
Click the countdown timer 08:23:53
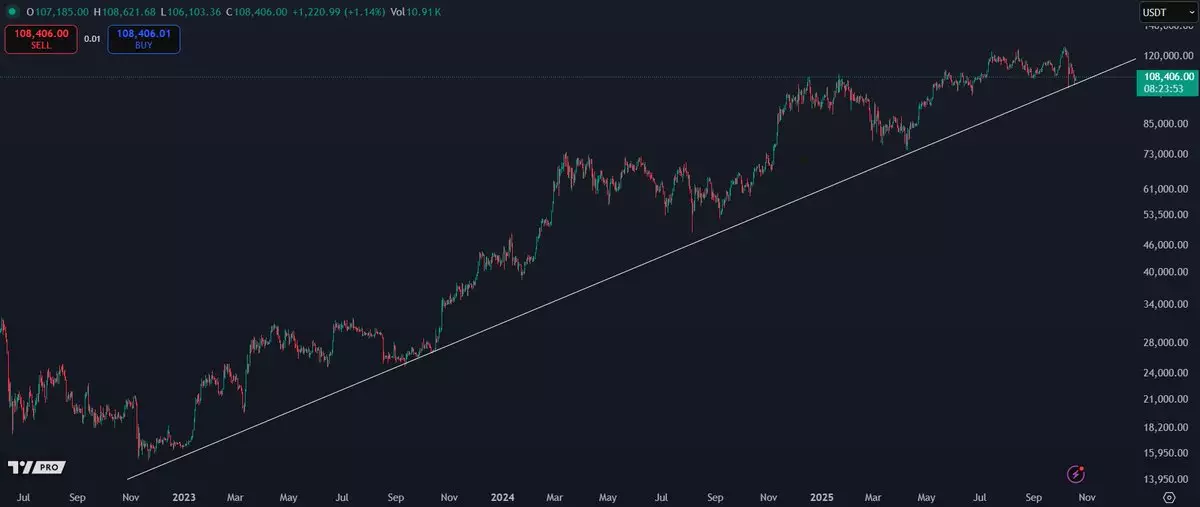pyautogui.click(x=1166, y=89)
